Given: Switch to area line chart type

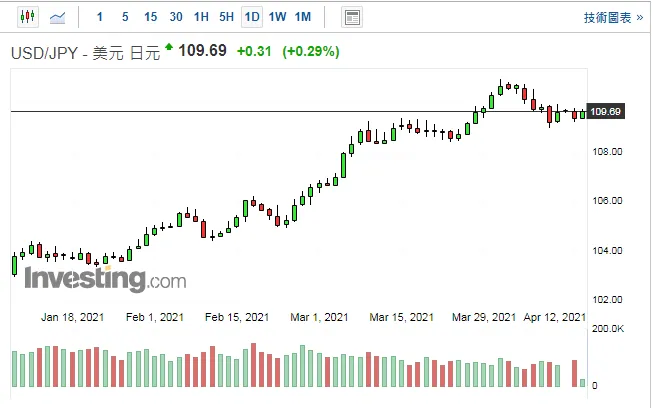Looking at the screenshot, I should (x=57, y=17).
